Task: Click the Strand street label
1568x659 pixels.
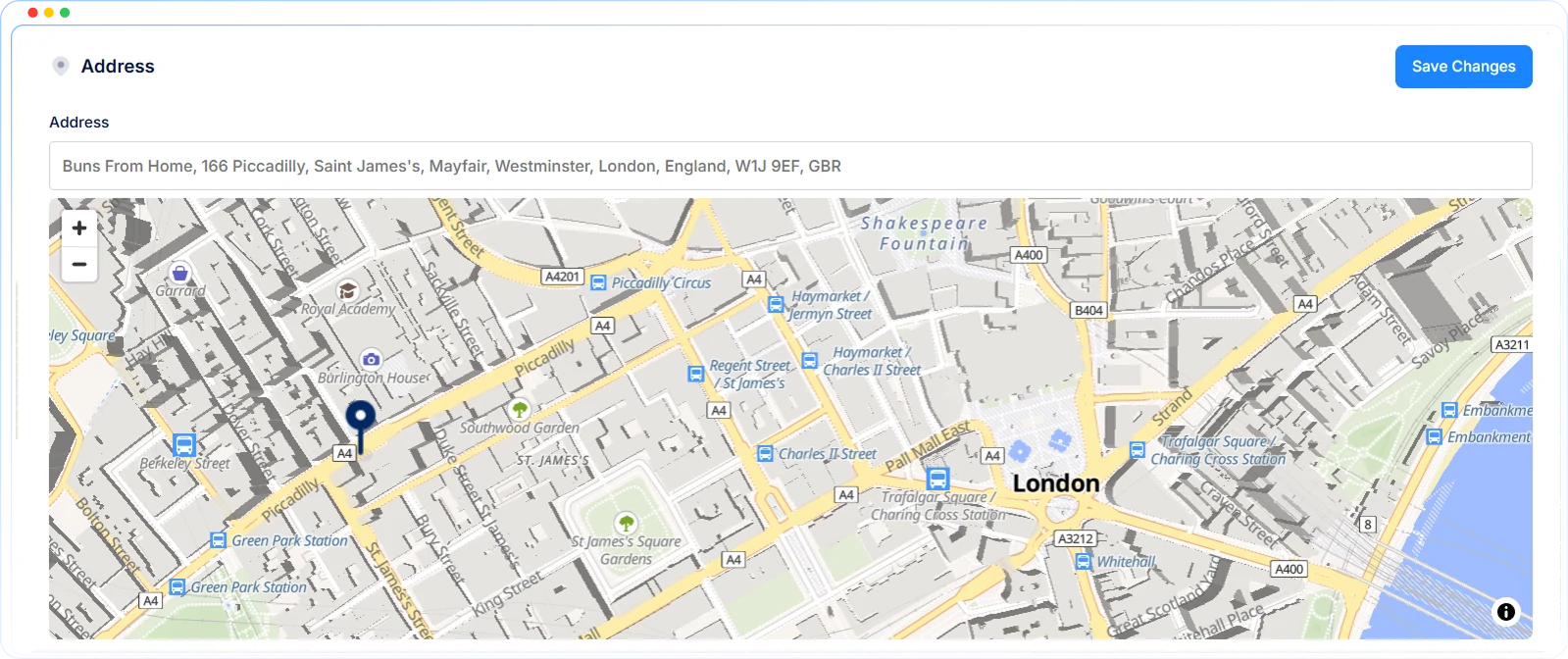Action: pyautogui.click(x=1172, y=407)
